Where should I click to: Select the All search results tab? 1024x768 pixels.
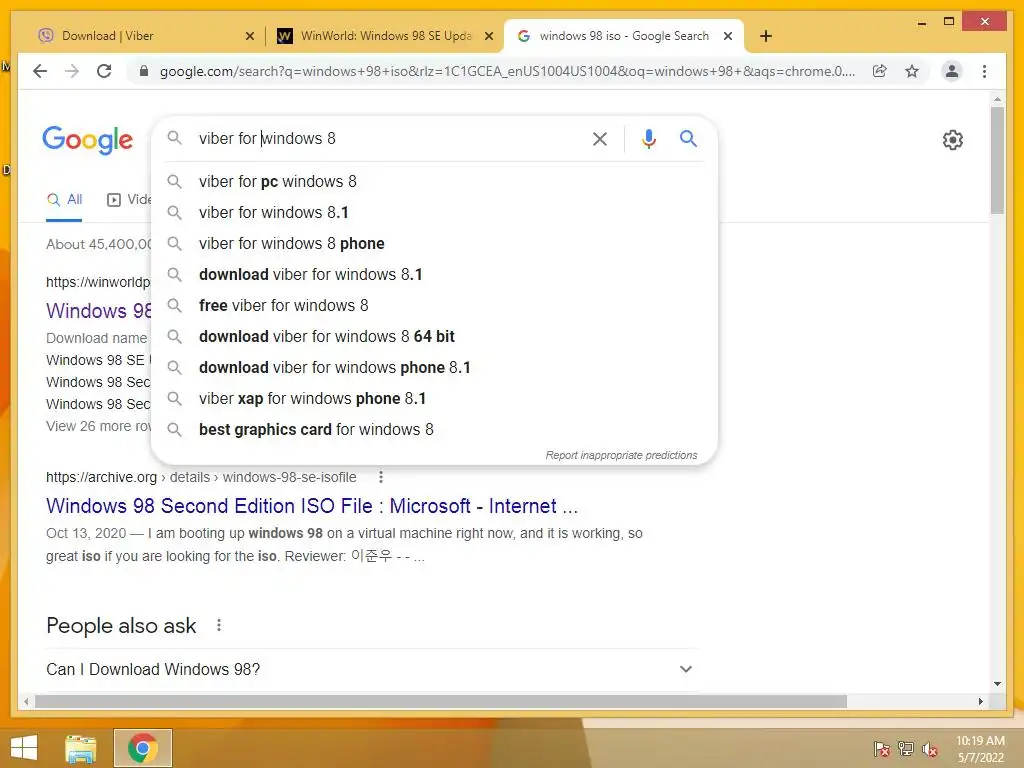64,200
